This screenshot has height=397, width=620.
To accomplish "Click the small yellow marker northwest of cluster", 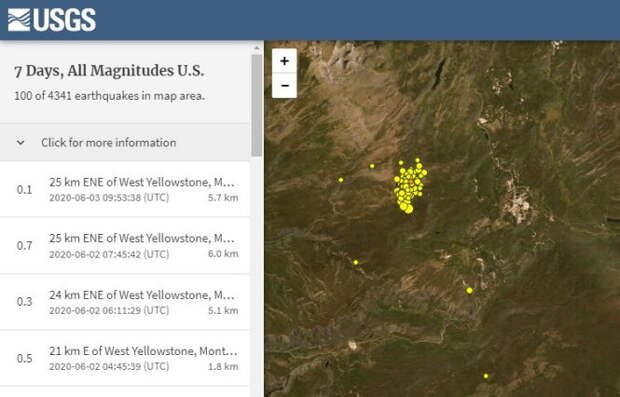I will click(372, 166).
